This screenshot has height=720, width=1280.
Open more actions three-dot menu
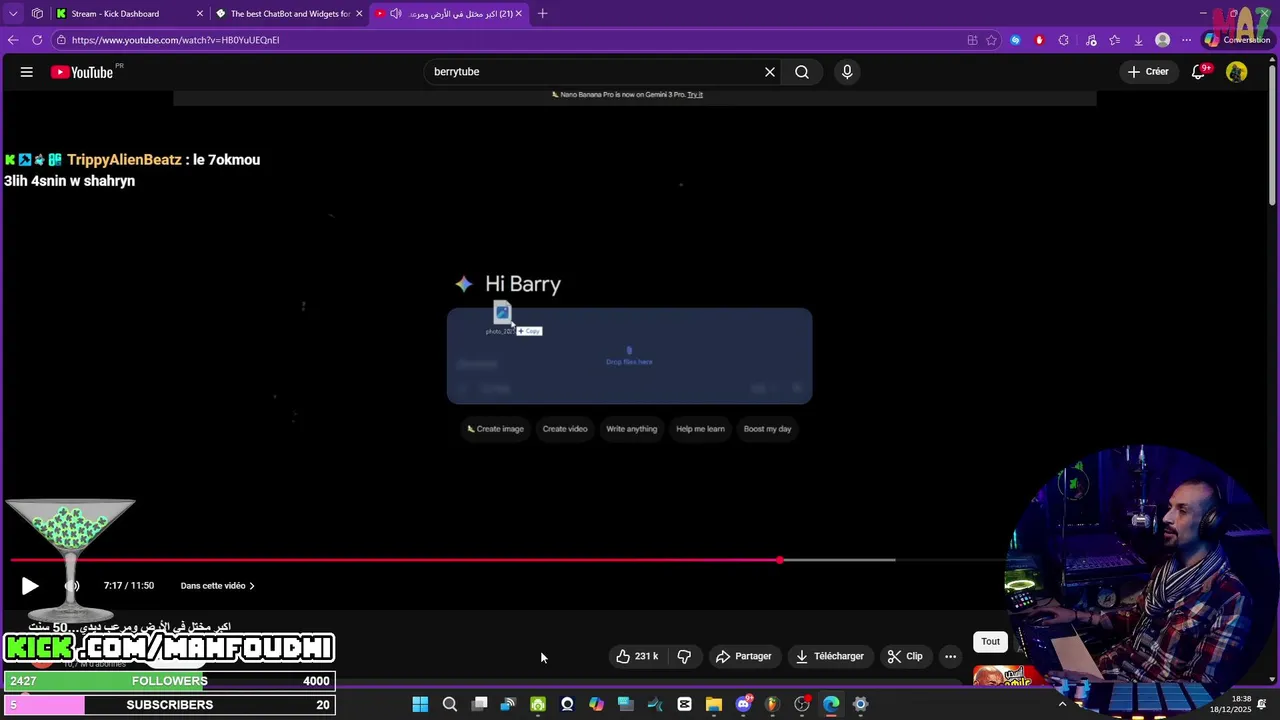(950, 656)
